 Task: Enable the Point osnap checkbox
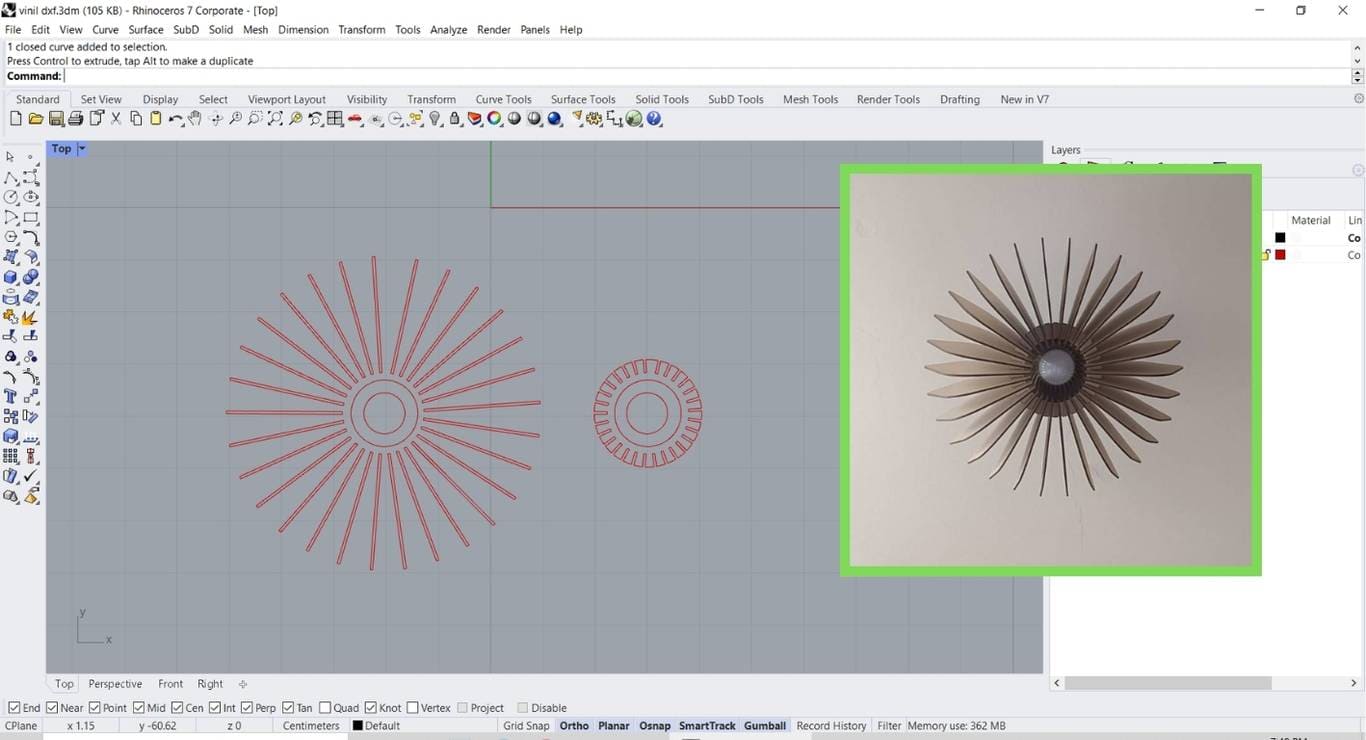(95, 708)
